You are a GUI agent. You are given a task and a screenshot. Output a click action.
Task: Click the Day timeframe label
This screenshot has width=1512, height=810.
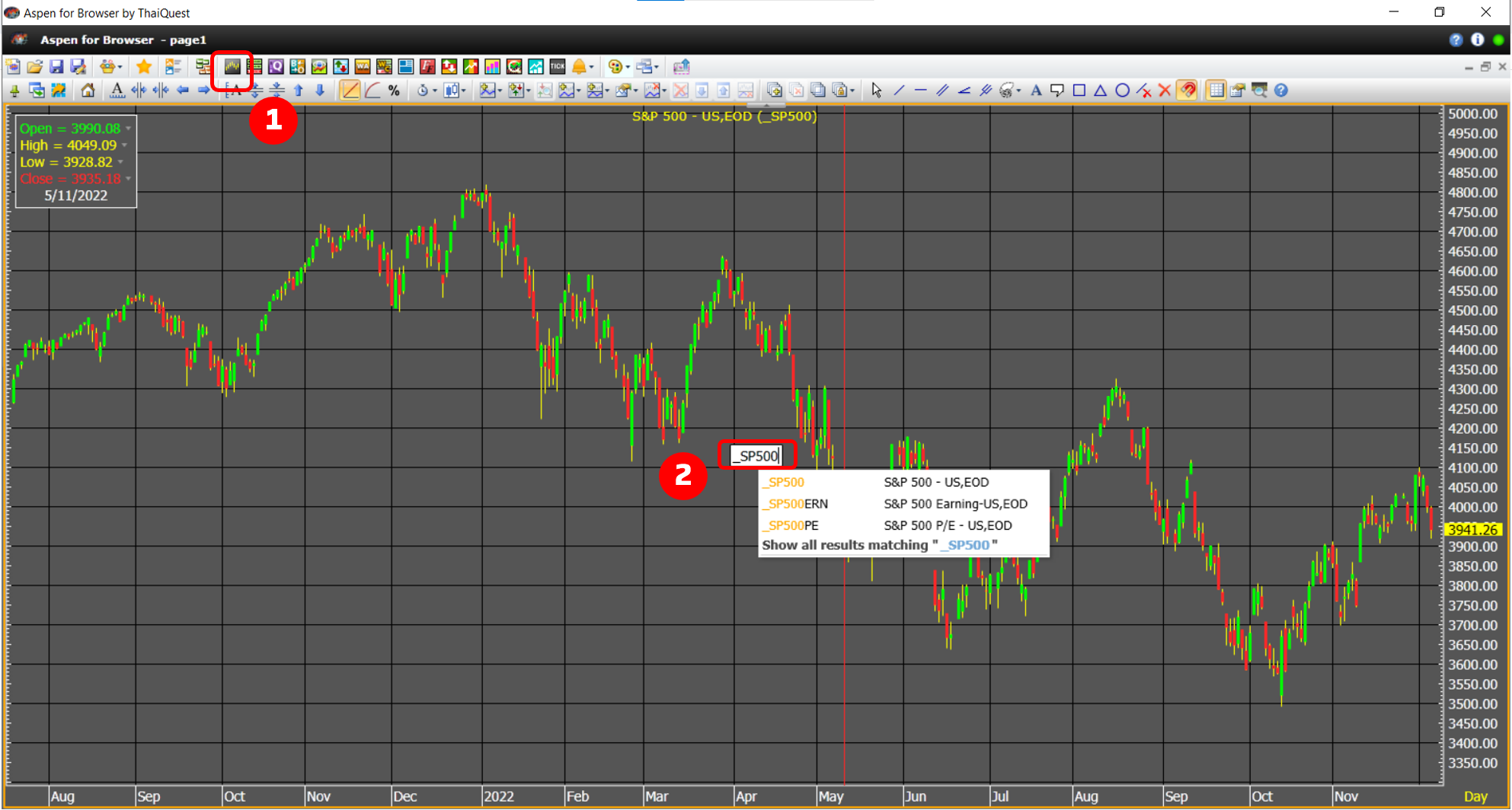tap(1475, 796)
